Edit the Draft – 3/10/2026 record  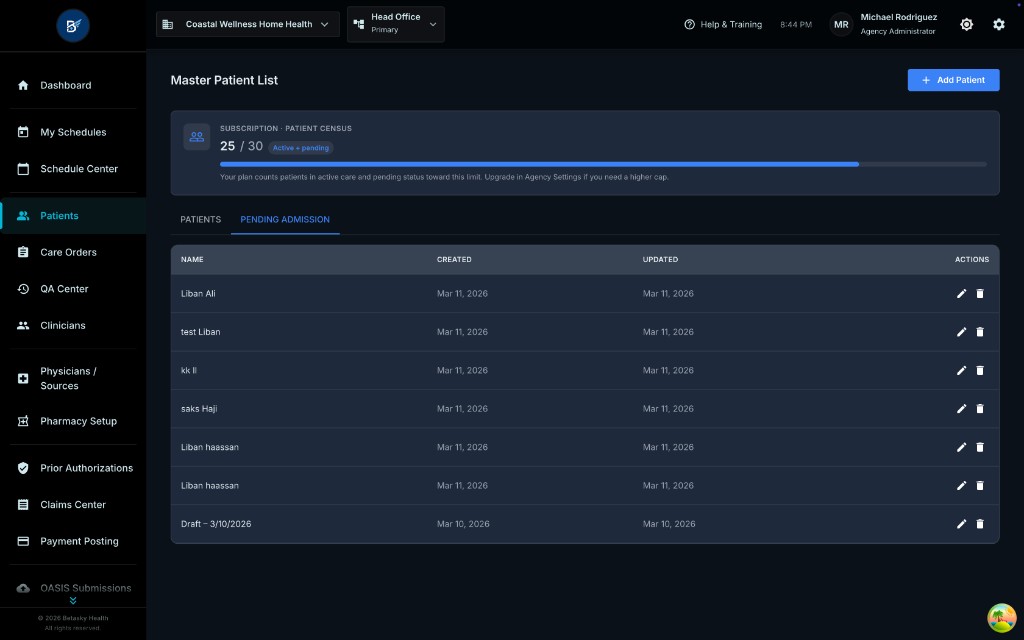(x=961, y=524)
